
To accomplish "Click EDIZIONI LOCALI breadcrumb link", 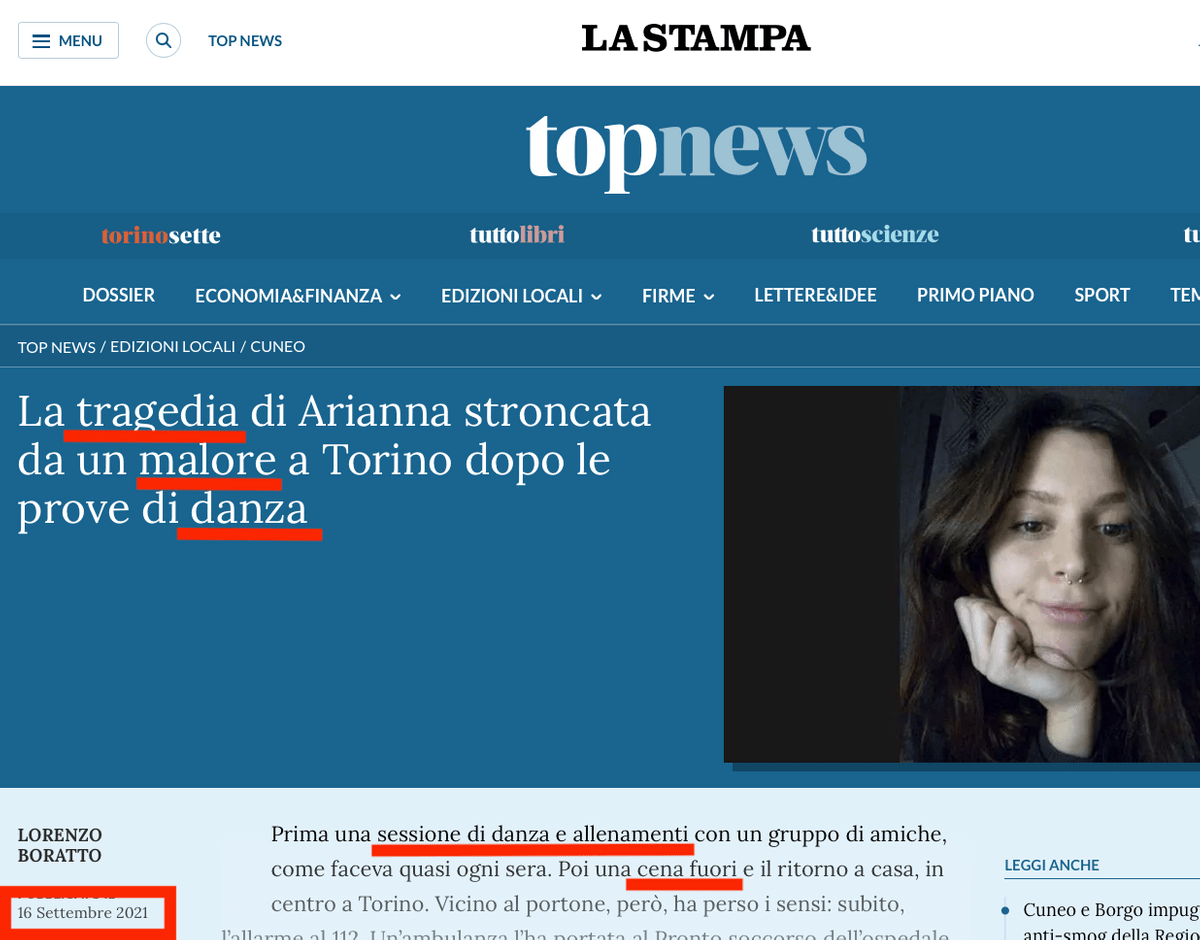I will pos(172,347).
